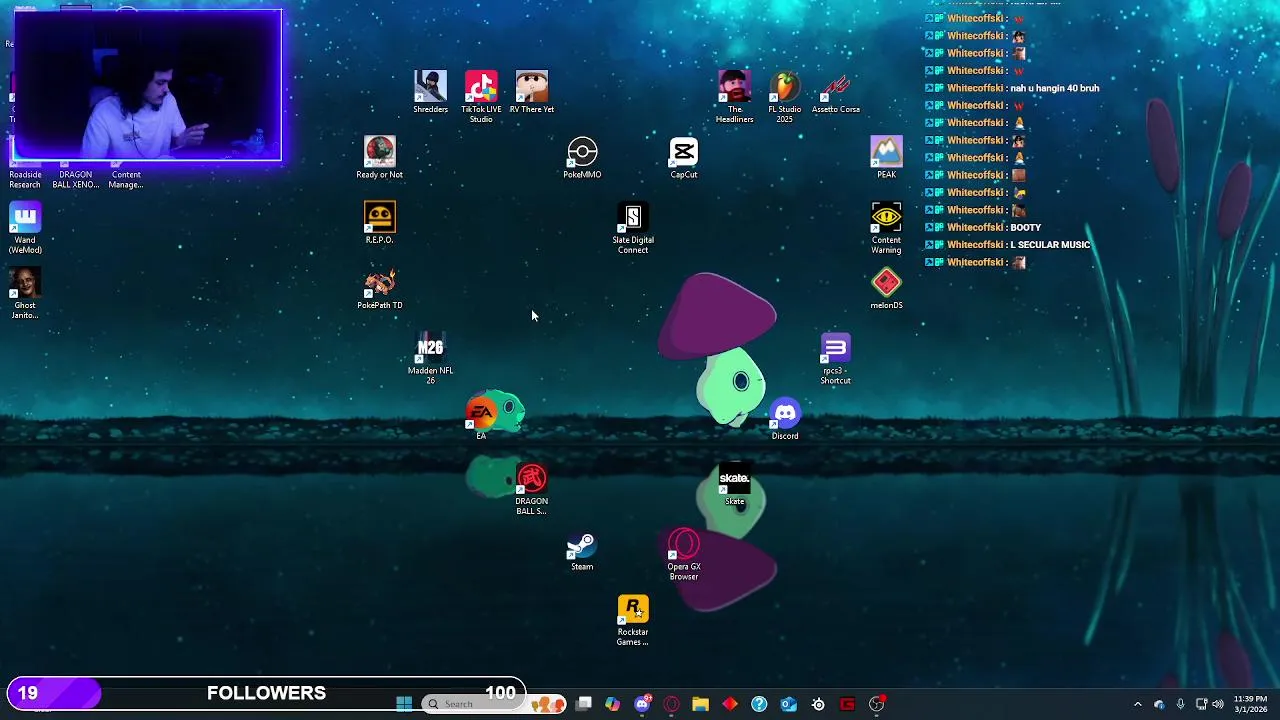Select the EA app desktop icon
This screenshot has width=1280, height=720.
(481, 418)
